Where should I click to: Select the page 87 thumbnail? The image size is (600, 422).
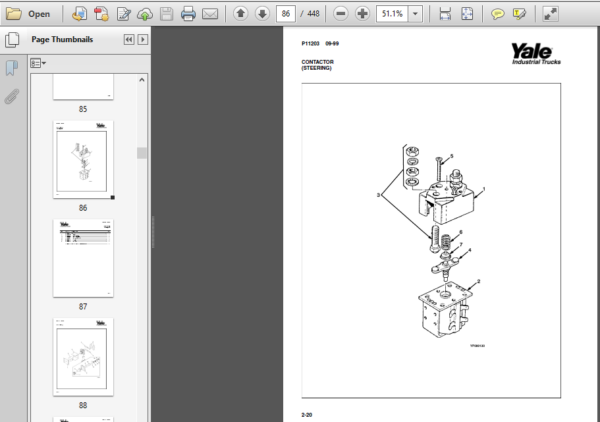pyautogui.click(x=83, y=258)
